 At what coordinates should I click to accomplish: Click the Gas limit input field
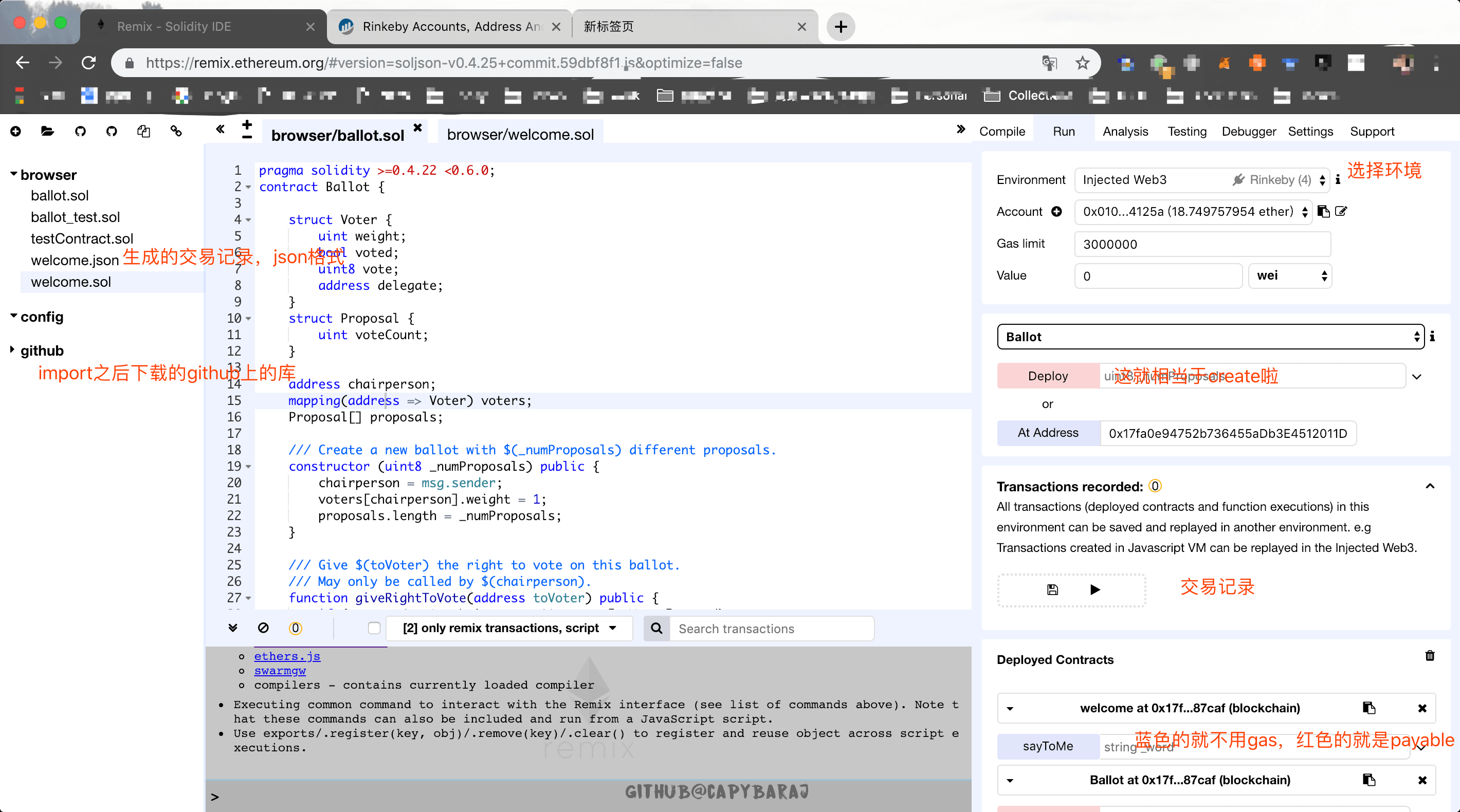point(1201,244)
